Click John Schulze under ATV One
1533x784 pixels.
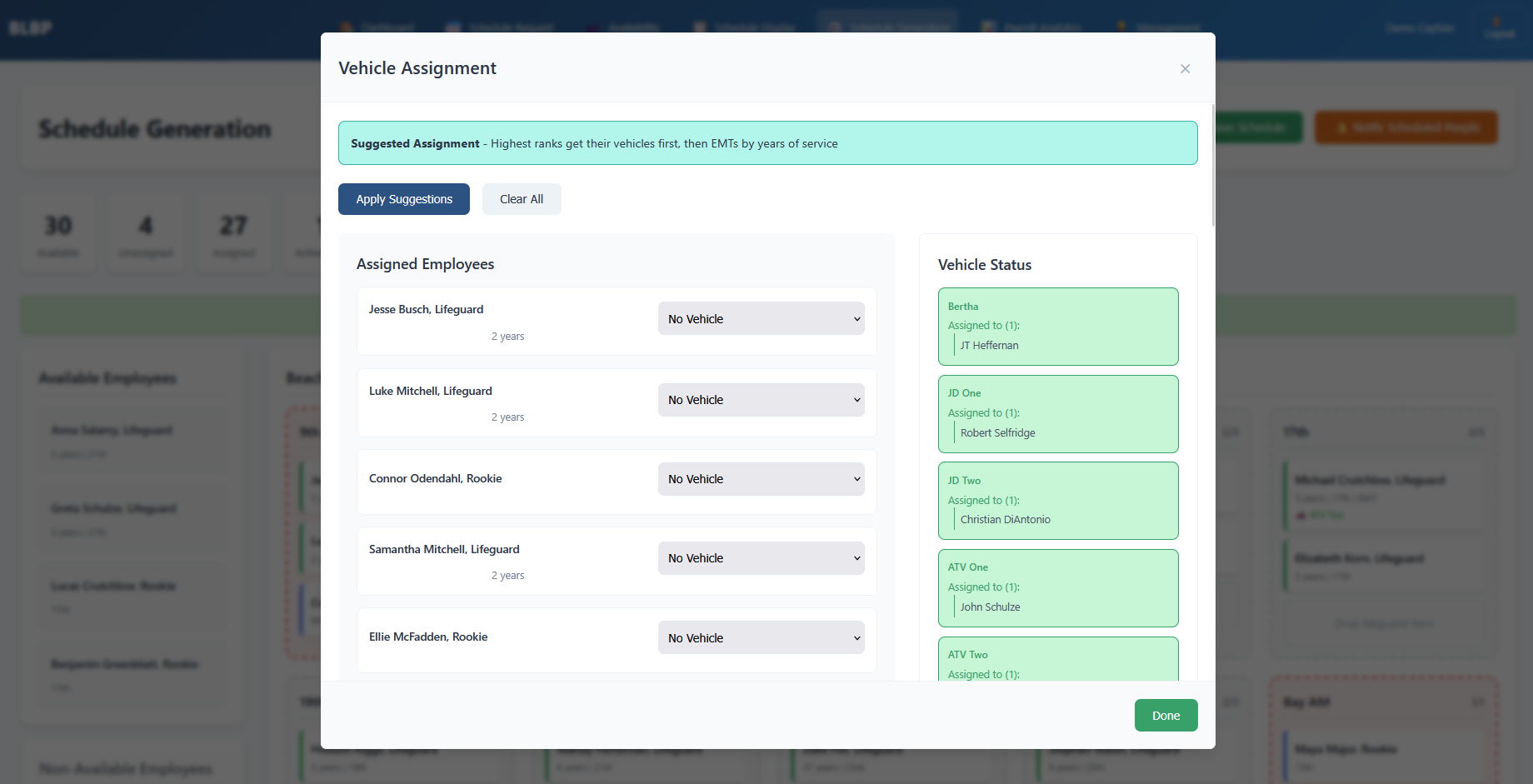(x=990, y=607)
